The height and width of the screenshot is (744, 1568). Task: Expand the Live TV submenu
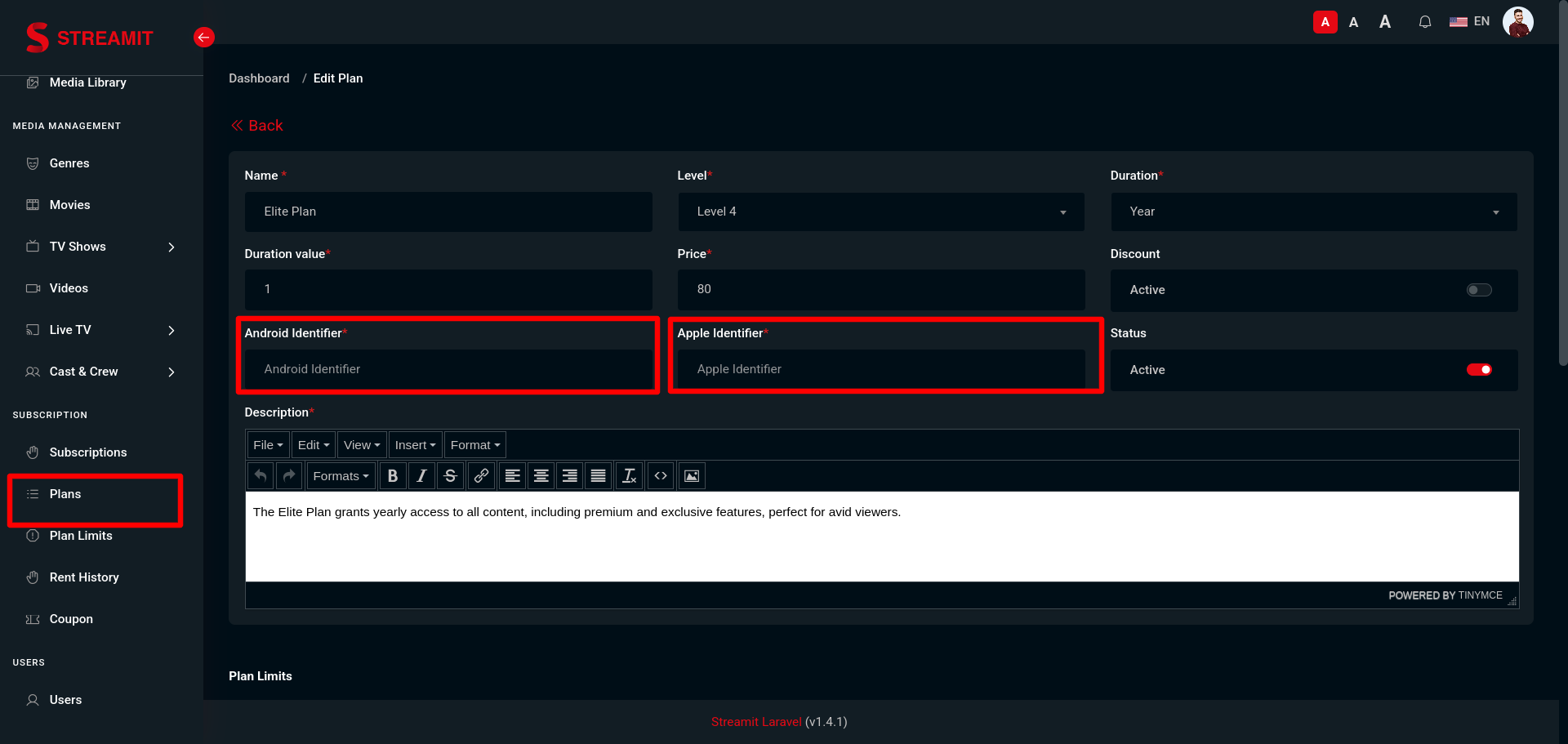171,330
